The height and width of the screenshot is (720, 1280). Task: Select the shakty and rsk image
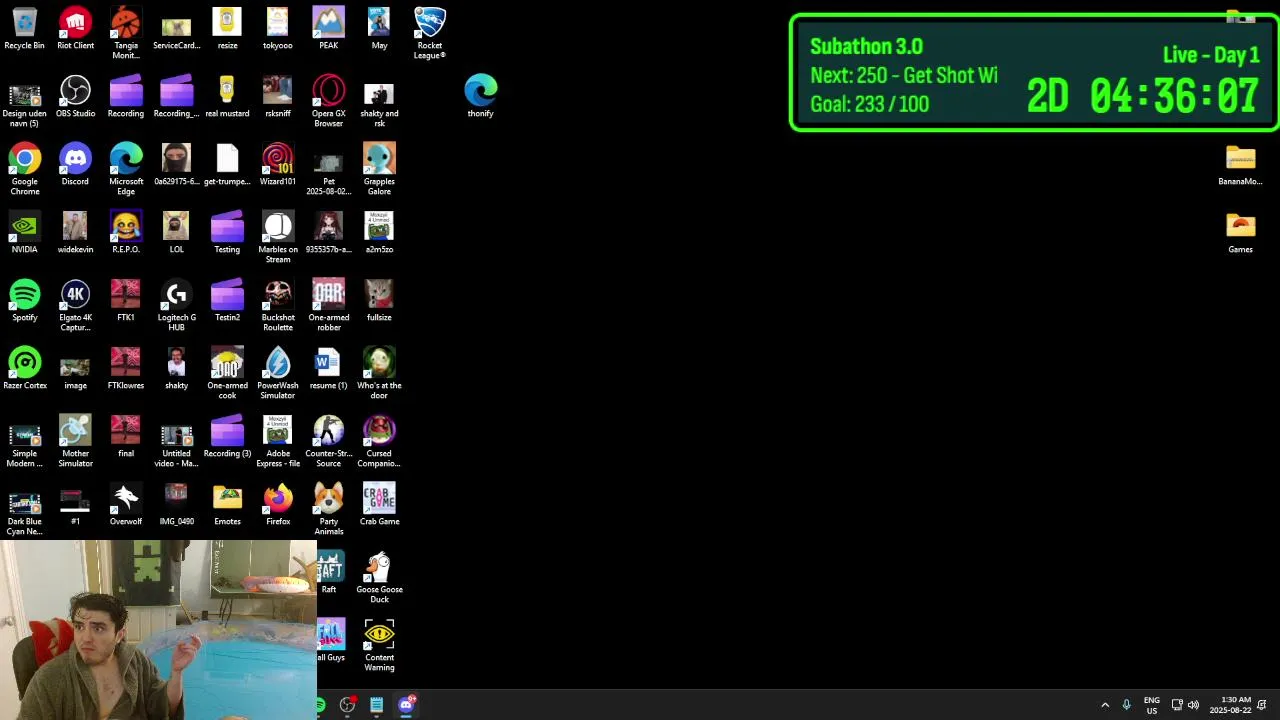click(379, 101)
